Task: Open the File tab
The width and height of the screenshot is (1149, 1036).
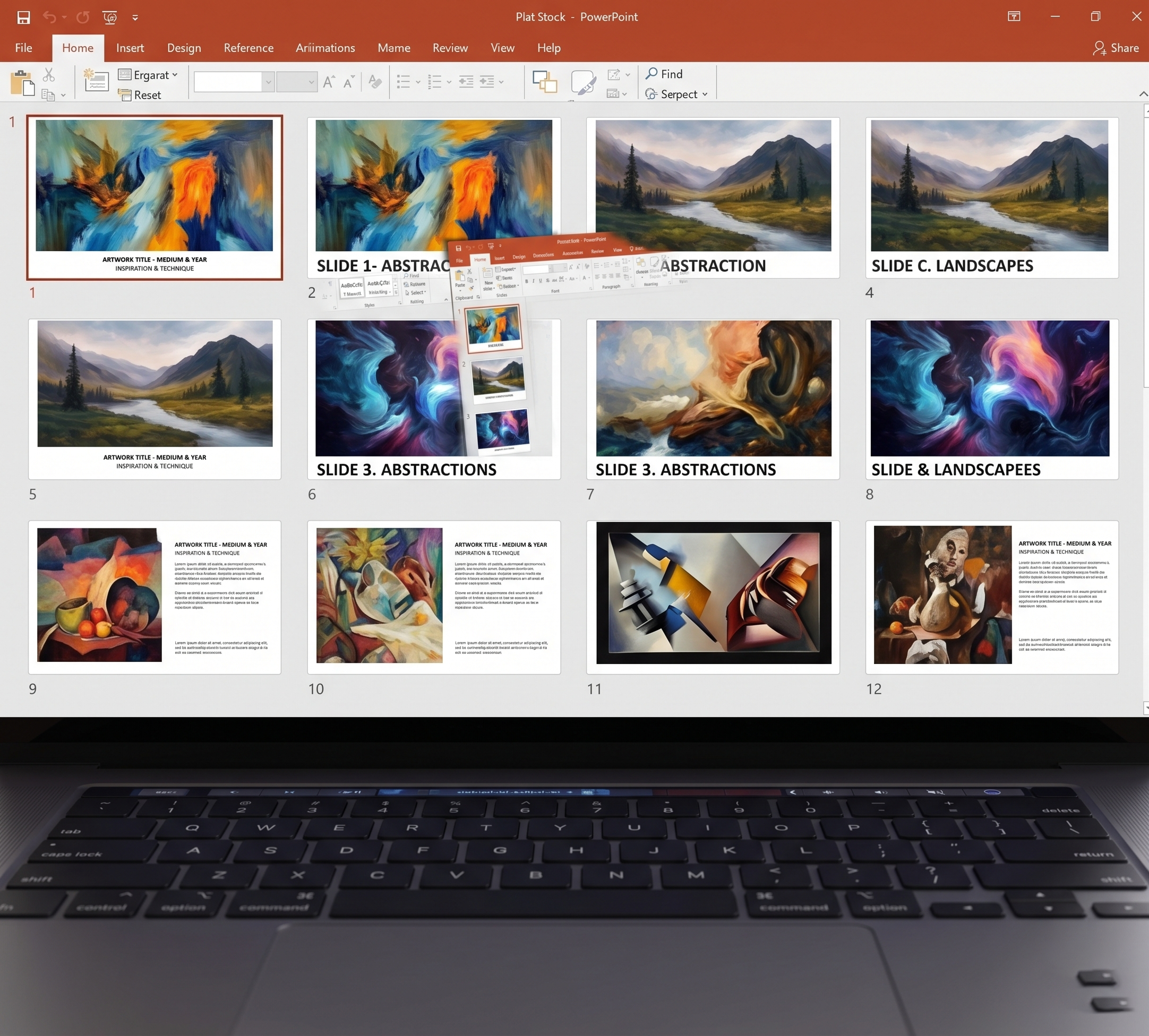Action: (x=23, y=48)
